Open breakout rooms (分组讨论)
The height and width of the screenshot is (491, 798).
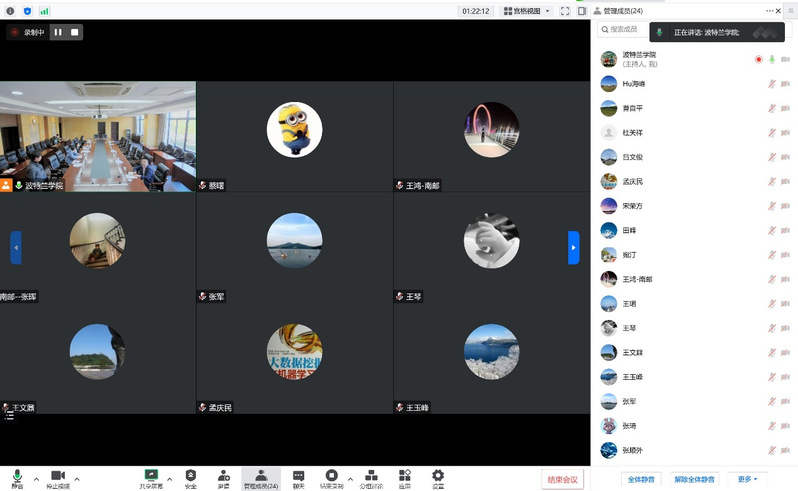click(x=370, y=477)
